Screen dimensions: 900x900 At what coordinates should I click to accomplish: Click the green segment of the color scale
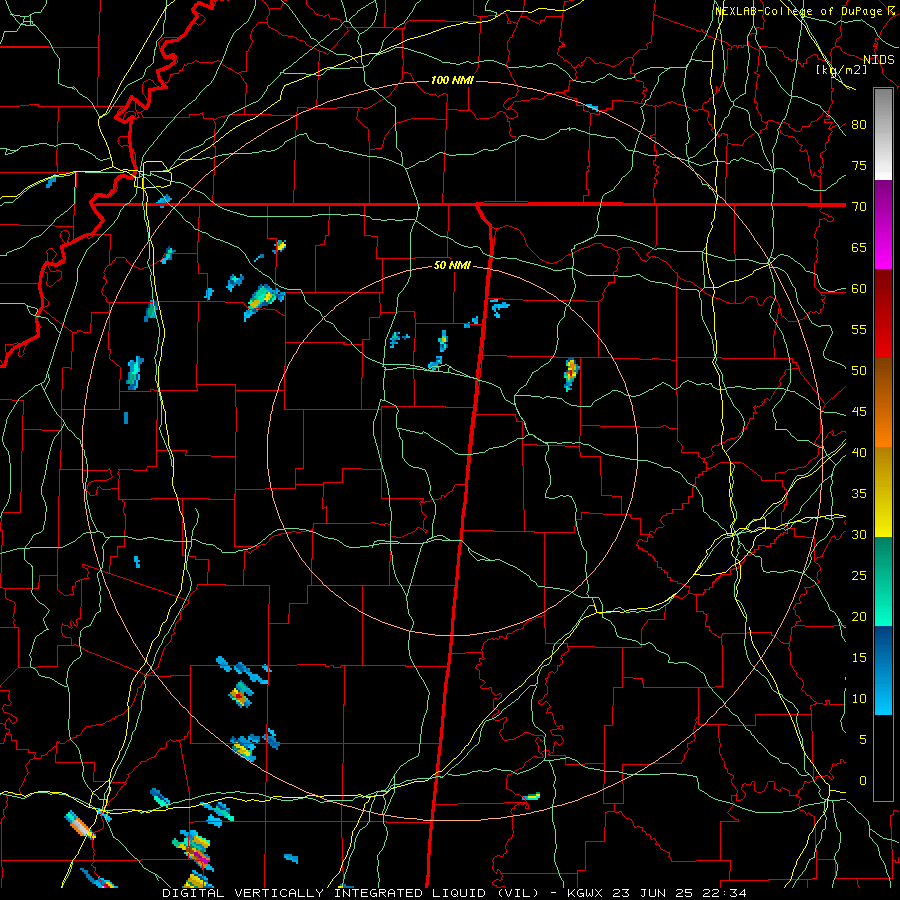pyautogui.click(x=883, y=581)
